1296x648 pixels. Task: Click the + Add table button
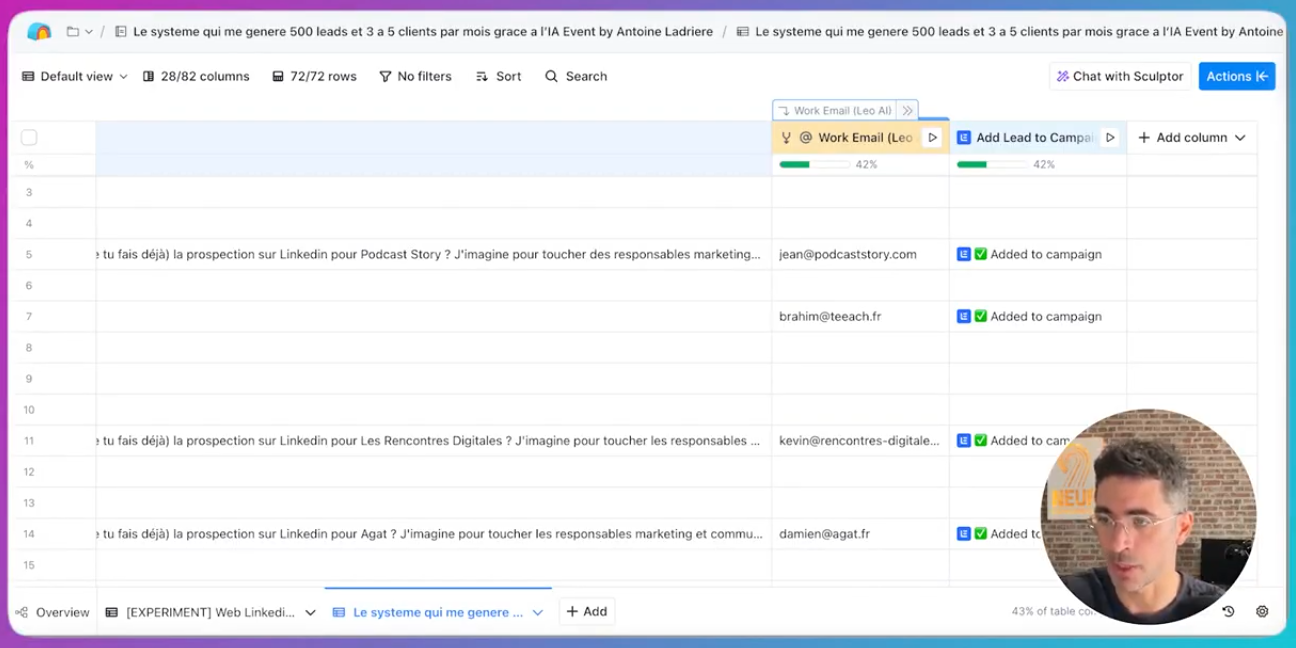click(587, 612)
